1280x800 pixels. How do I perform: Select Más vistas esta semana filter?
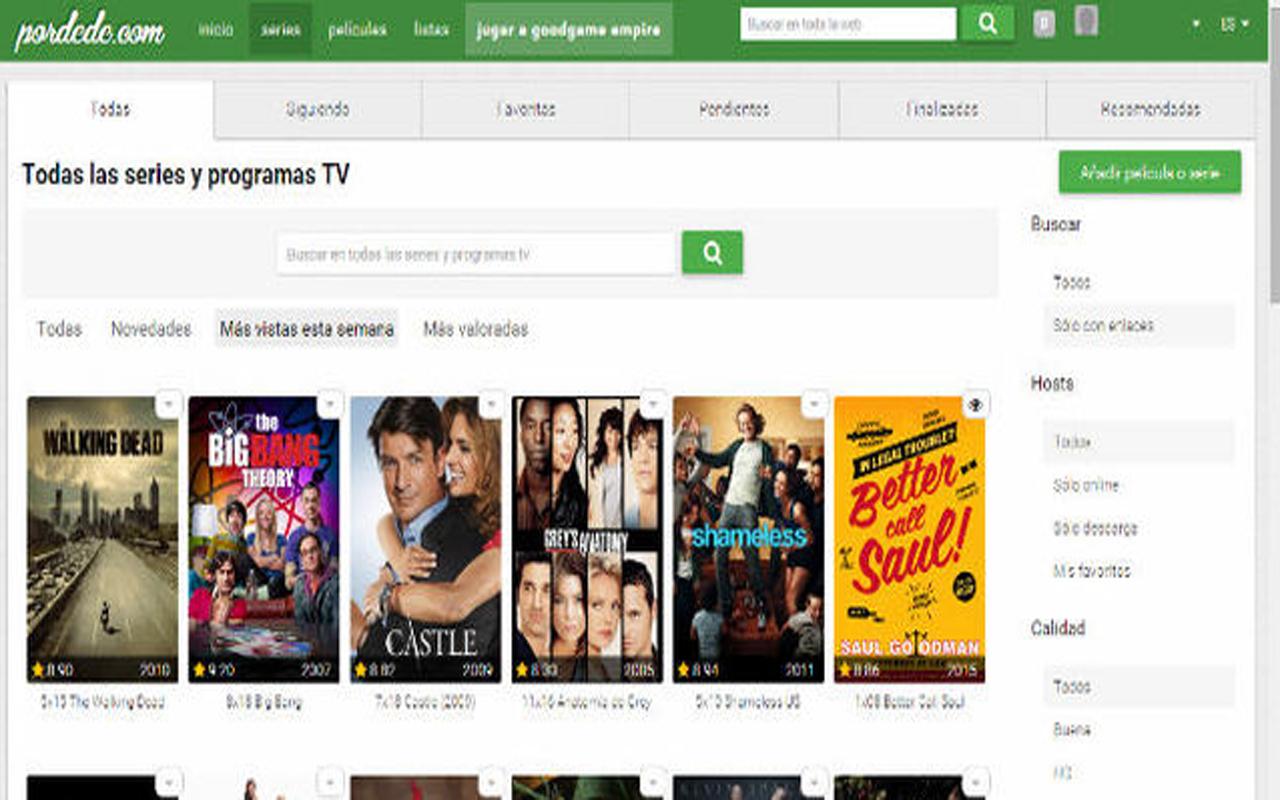point(307,329)
